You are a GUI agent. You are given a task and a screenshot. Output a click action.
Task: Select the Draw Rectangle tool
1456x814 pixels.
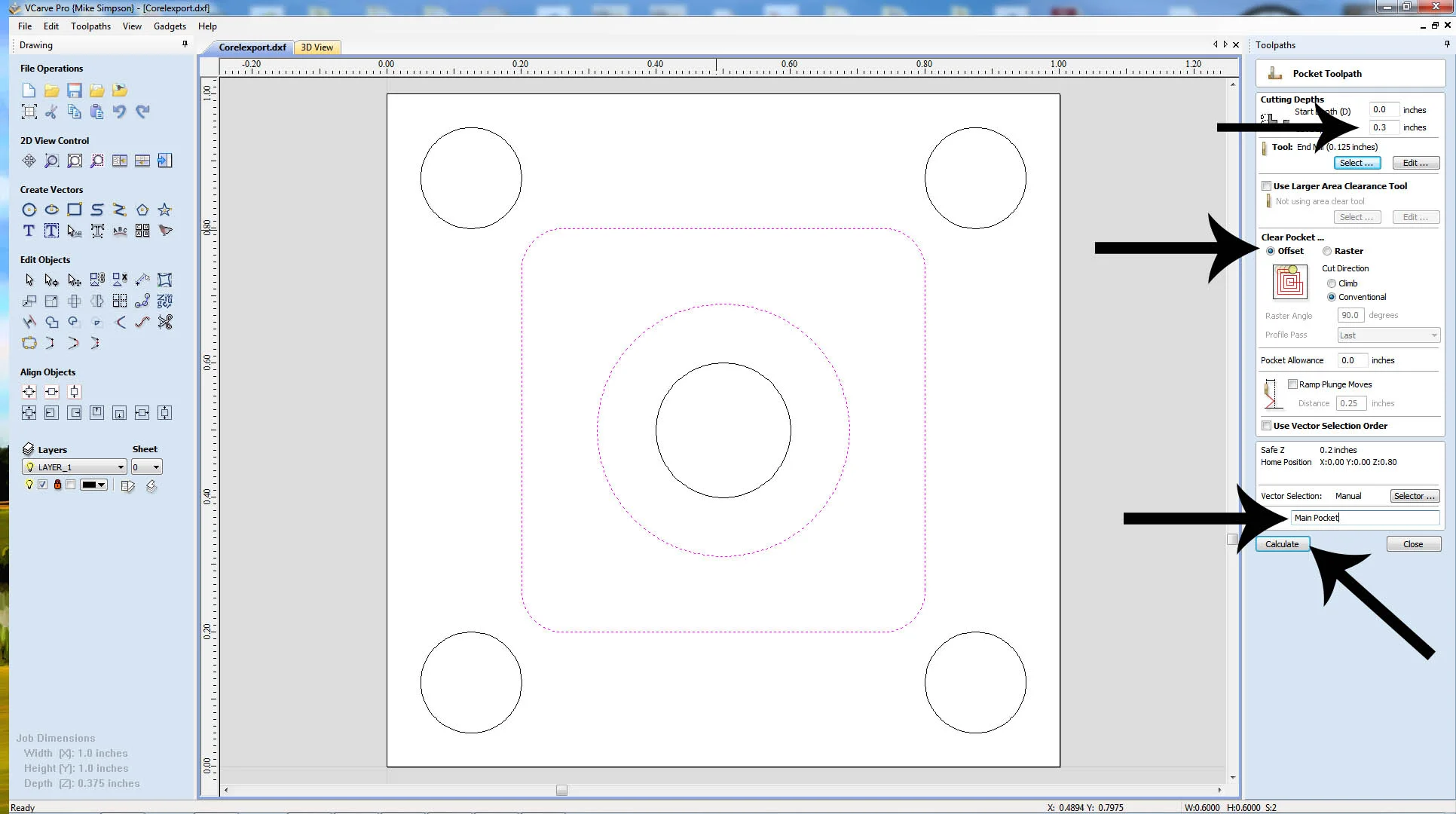click(74, 210)
